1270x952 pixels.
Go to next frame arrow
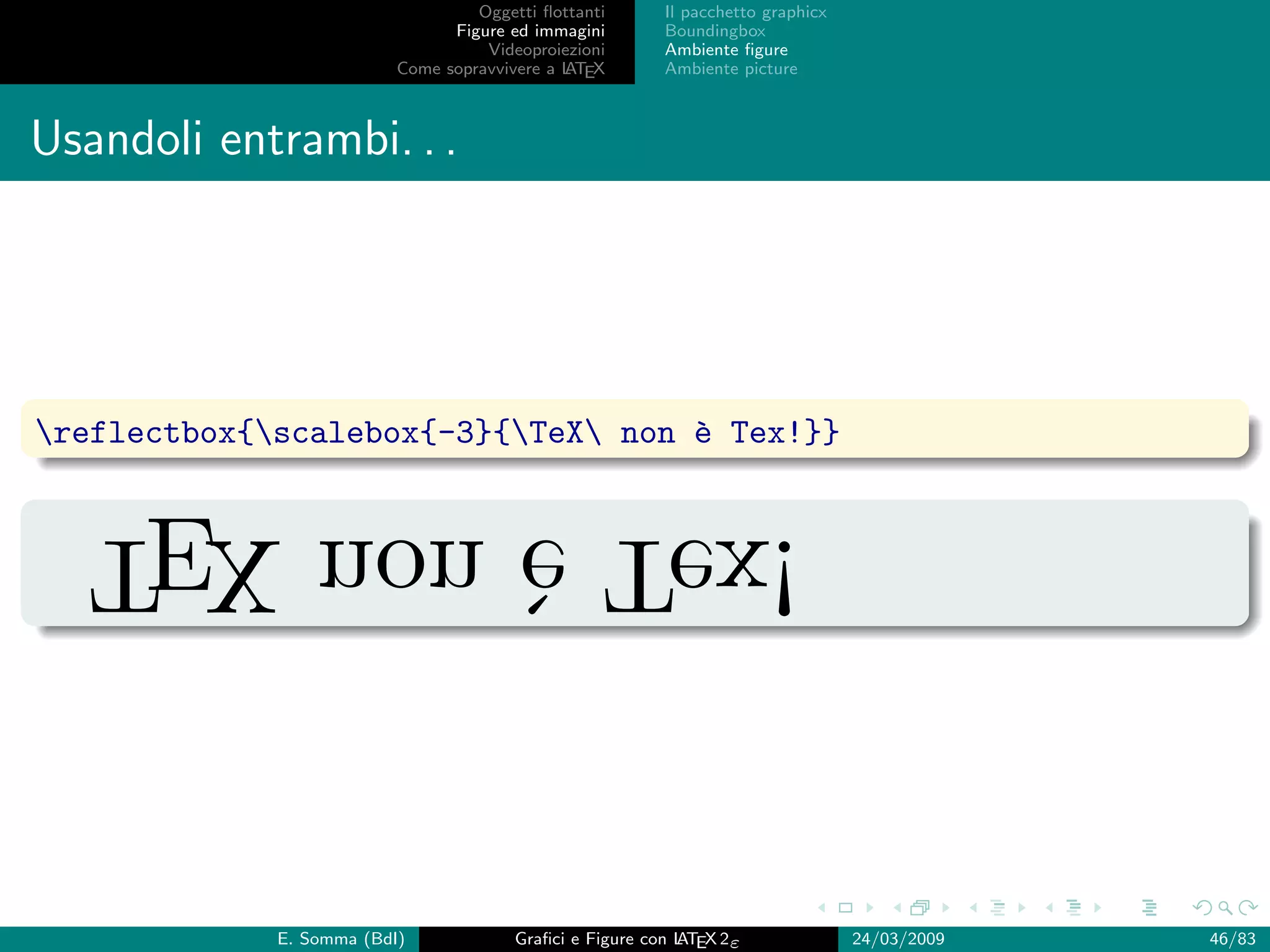946,907
